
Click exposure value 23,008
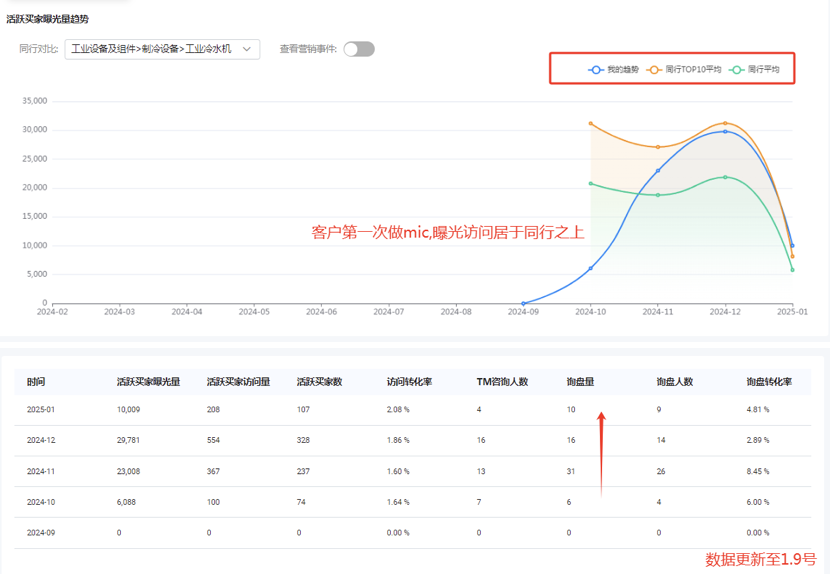coord(129,471)
